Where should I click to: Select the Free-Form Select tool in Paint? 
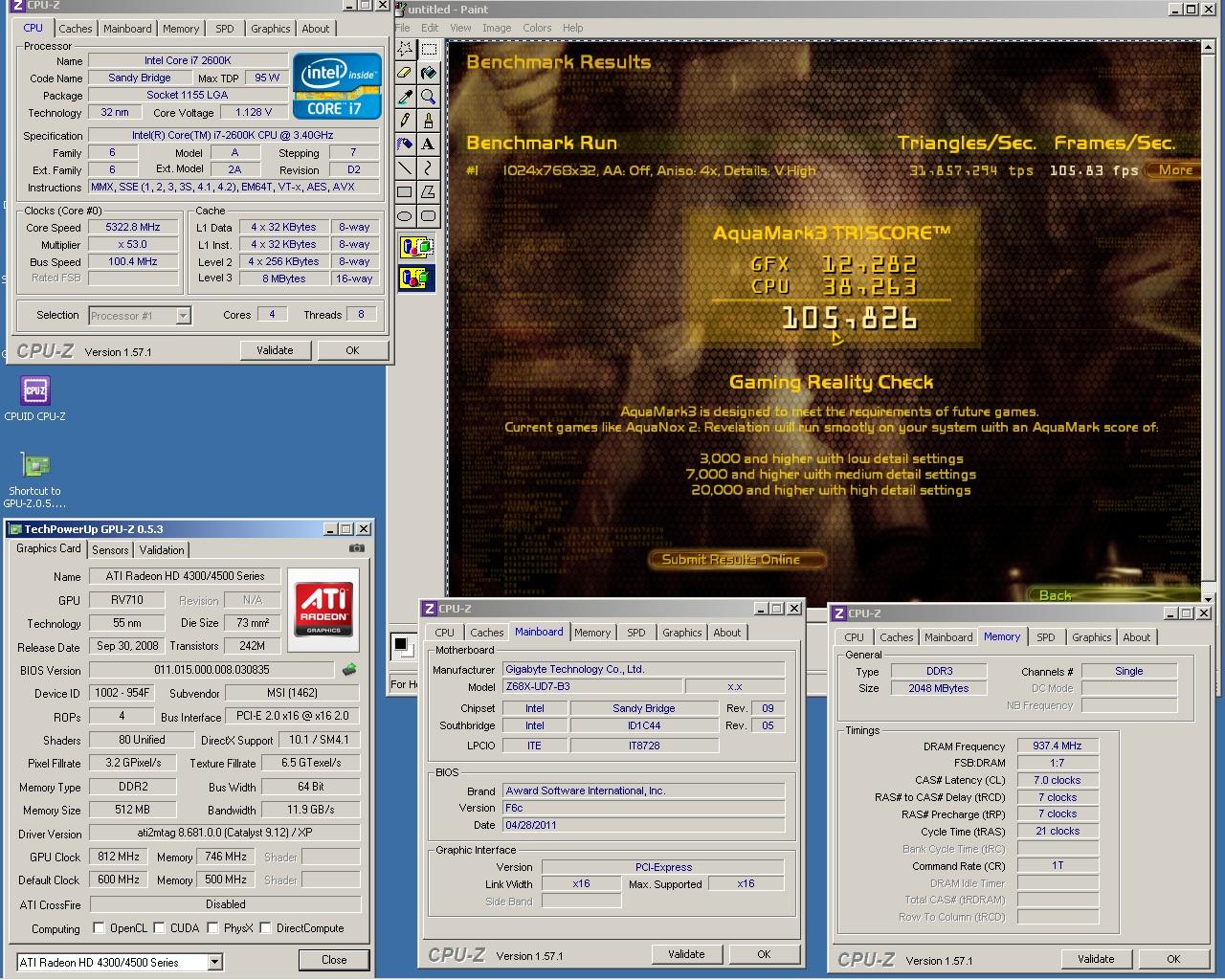(405, 49)
